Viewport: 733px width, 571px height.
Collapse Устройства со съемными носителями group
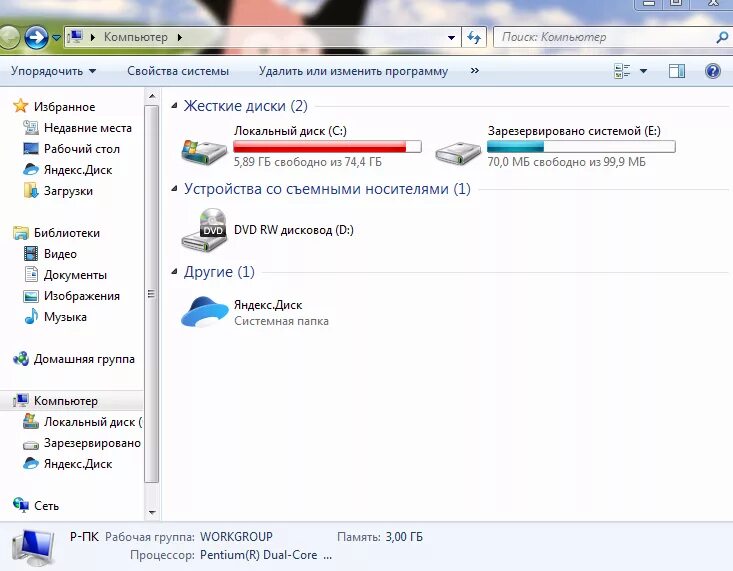174,189
